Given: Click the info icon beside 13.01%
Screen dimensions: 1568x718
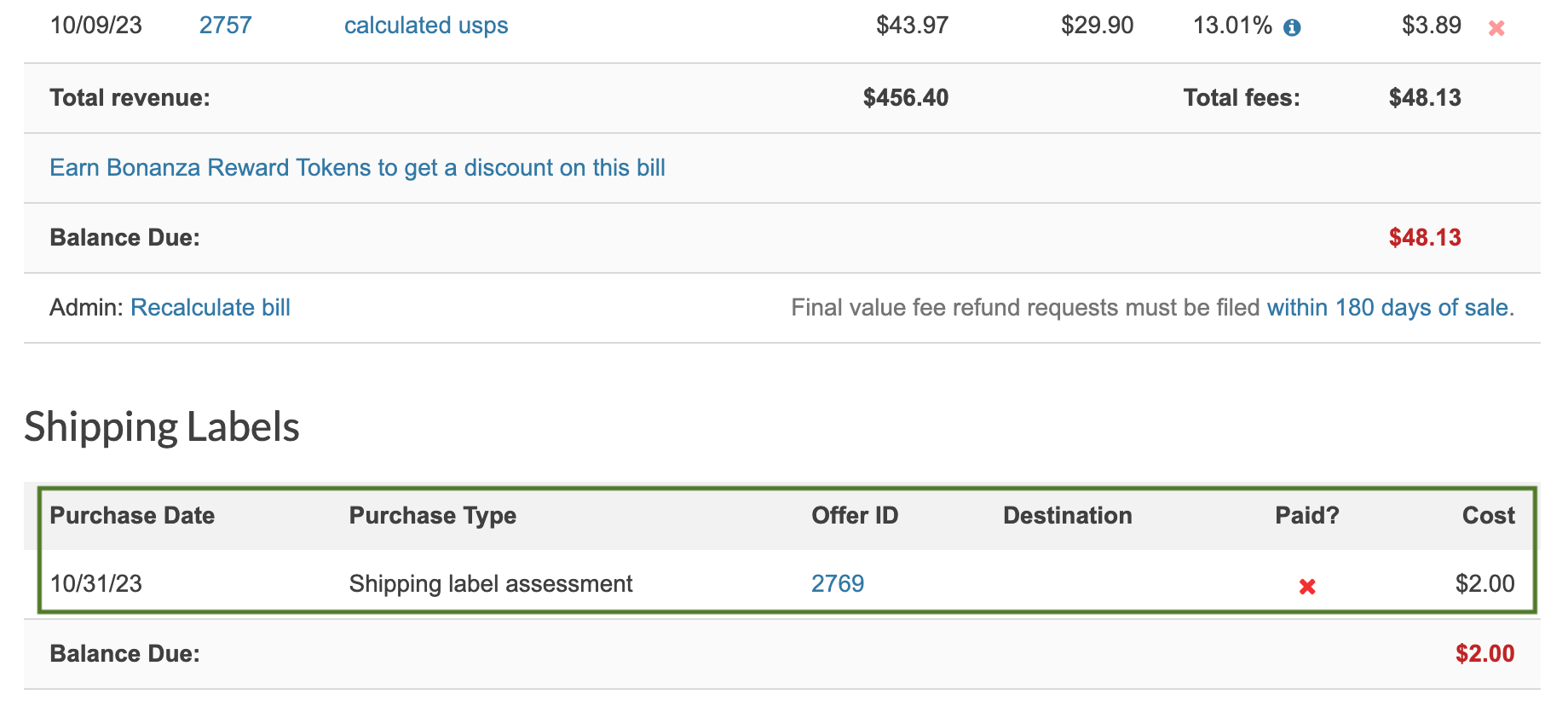Looking at the screenshot, I should coord(1292,28).
